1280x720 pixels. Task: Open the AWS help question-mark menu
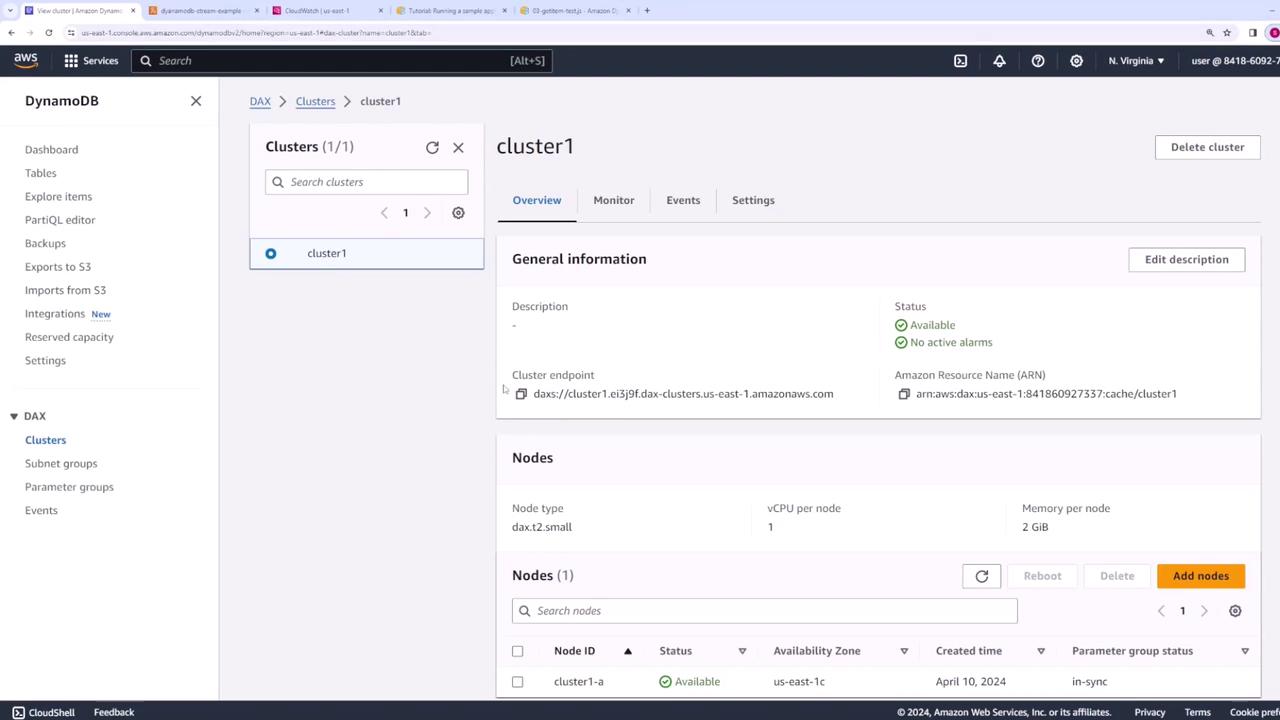coord(1038,61)
